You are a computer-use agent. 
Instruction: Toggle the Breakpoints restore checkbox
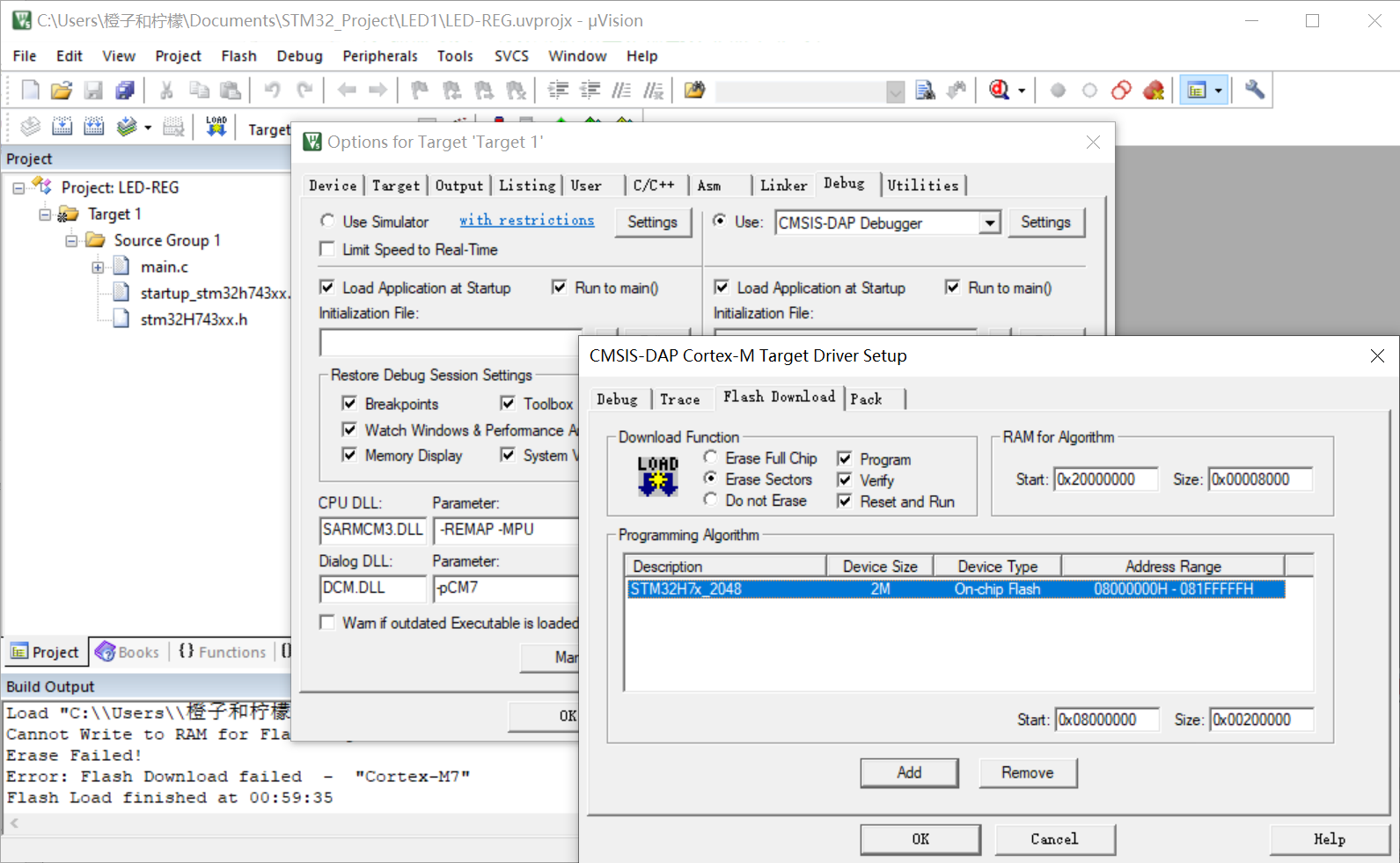[x=349, y=403]
